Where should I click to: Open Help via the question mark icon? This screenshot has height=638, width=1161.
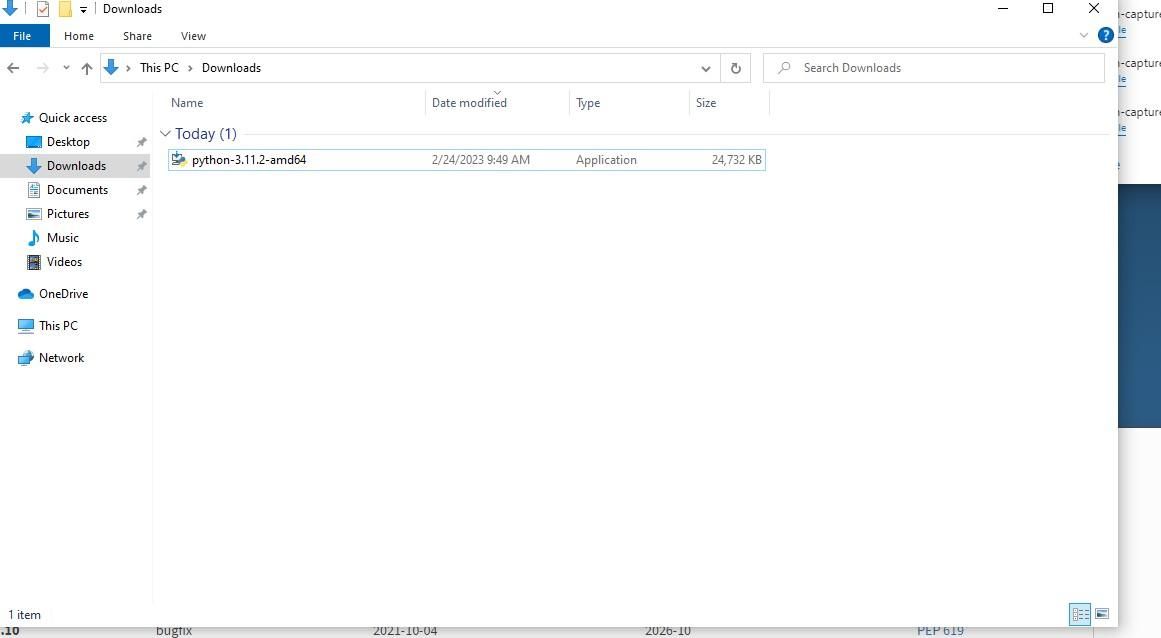pos(1106,34)
